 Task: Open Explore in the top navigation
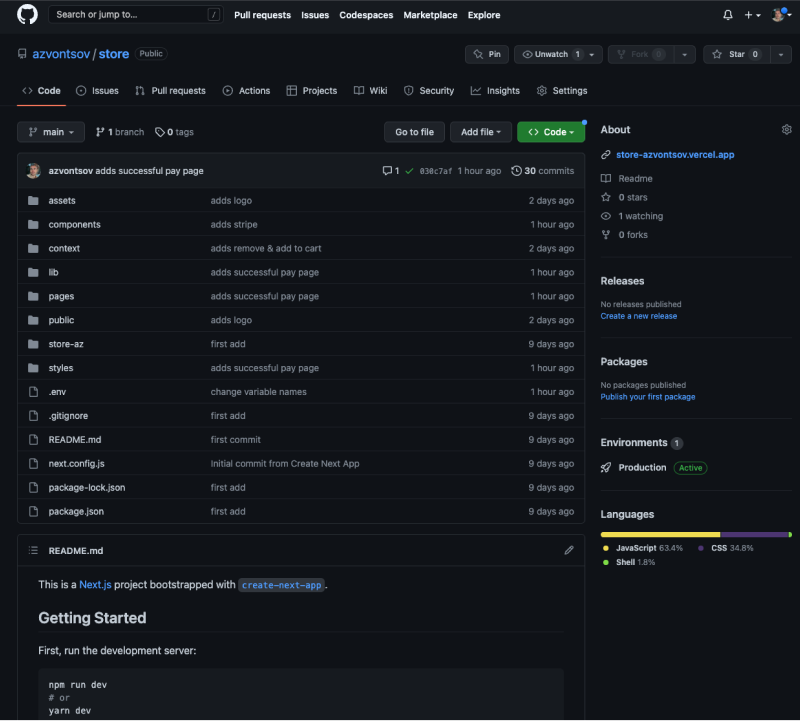point(484,15)
